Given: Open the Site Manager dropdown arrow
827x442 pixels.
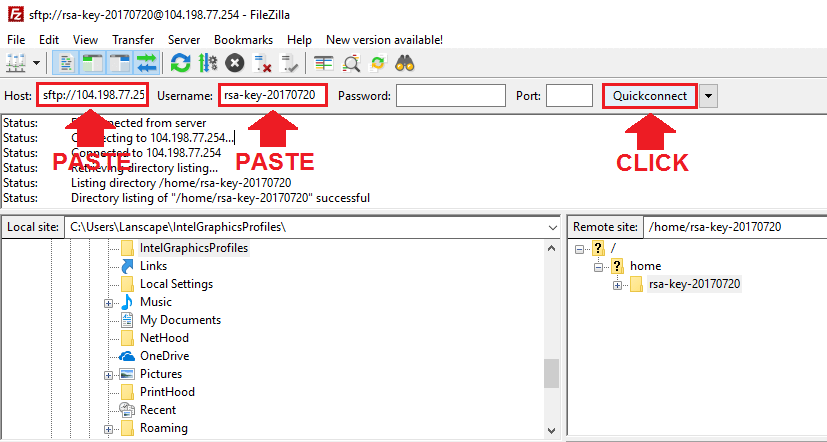Looking at the screenshot, I should pyautogui.click(x=36, y=64).
